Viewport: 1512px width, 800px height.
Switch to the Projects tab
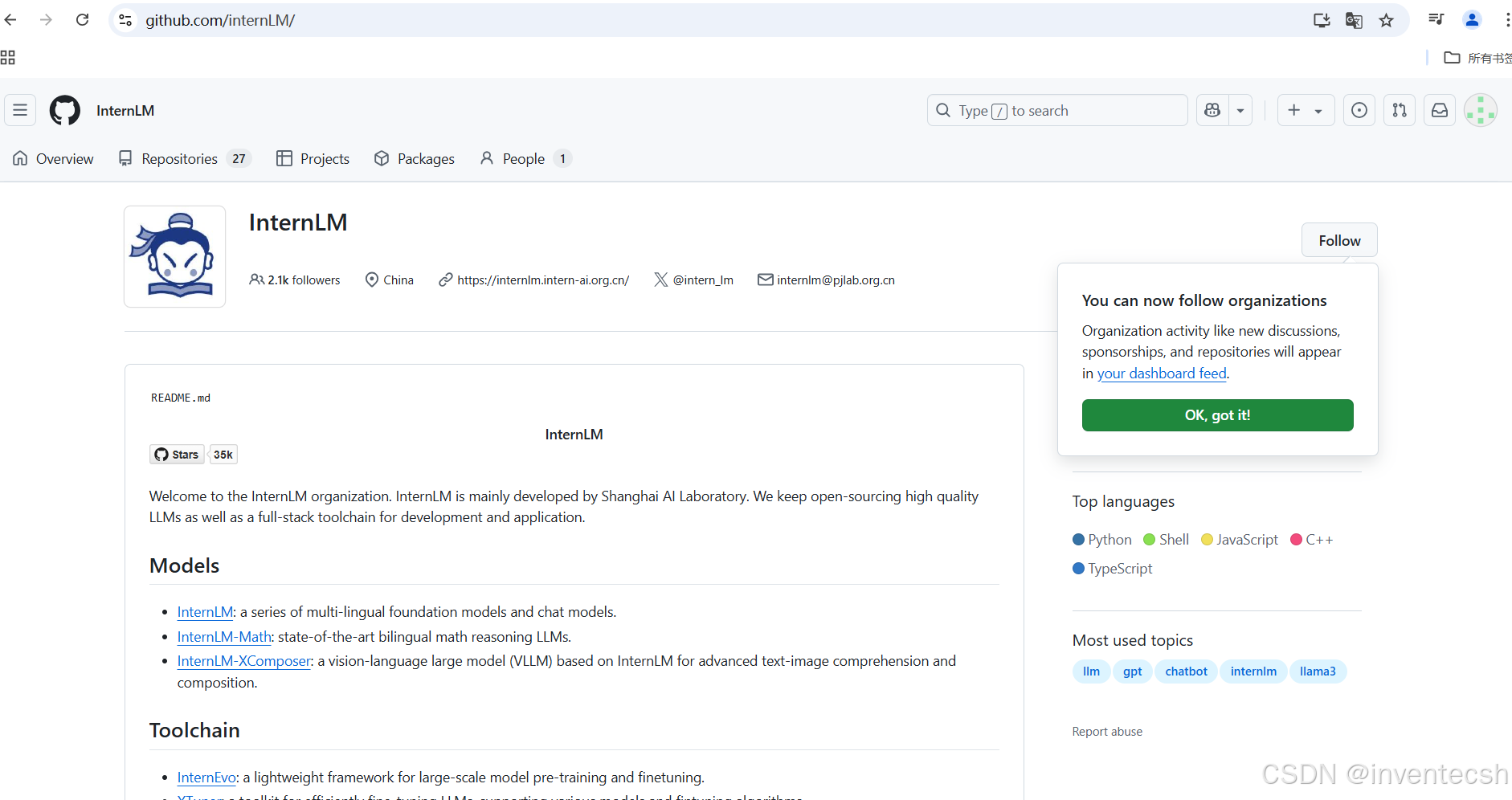tap(313, 158)
